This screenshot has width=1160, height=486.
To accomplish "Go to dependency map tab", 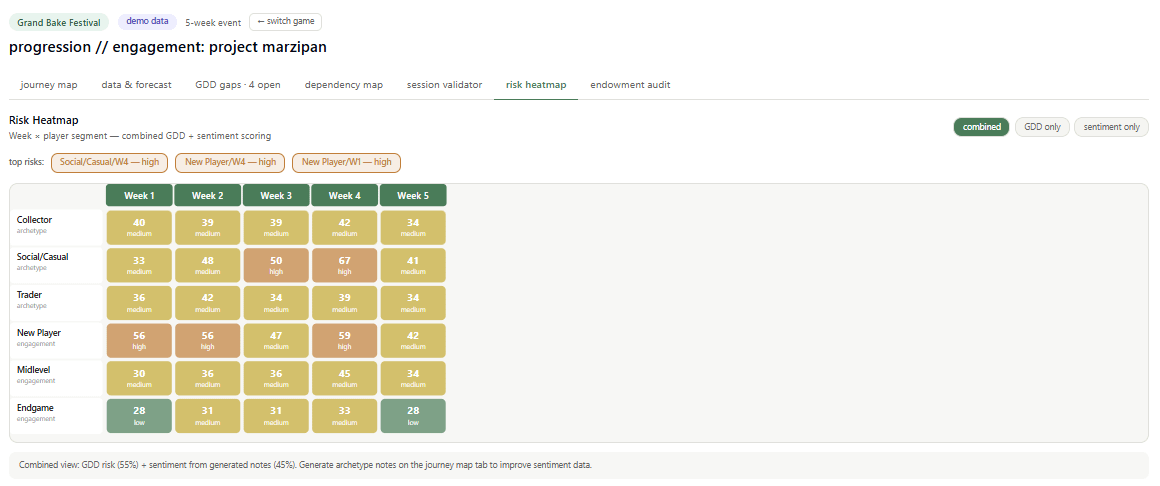I will point(344,85).
